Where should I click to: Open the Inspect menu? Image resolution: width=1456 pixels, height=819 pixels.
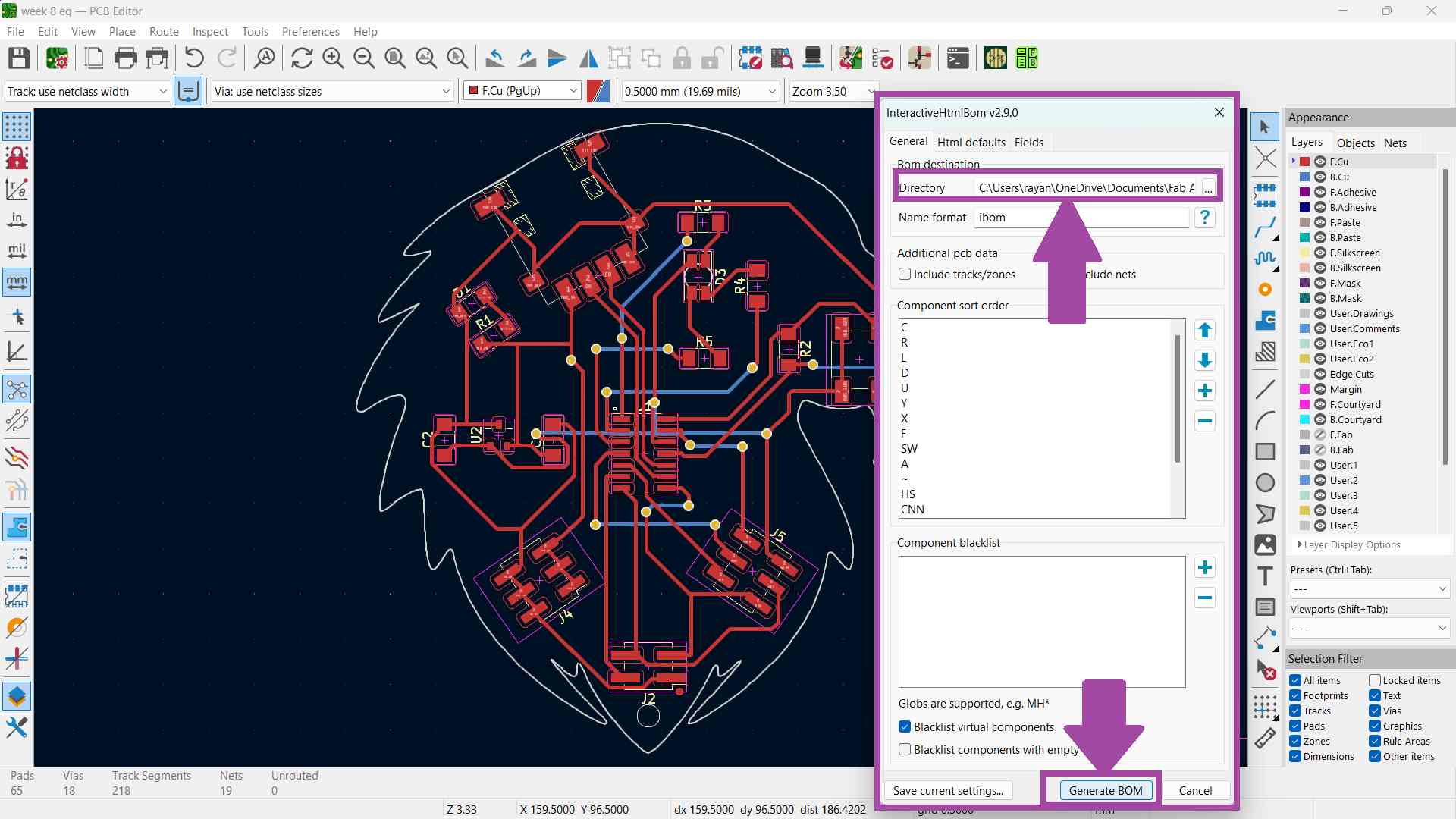pyautogui.click(x=210, y=32)
